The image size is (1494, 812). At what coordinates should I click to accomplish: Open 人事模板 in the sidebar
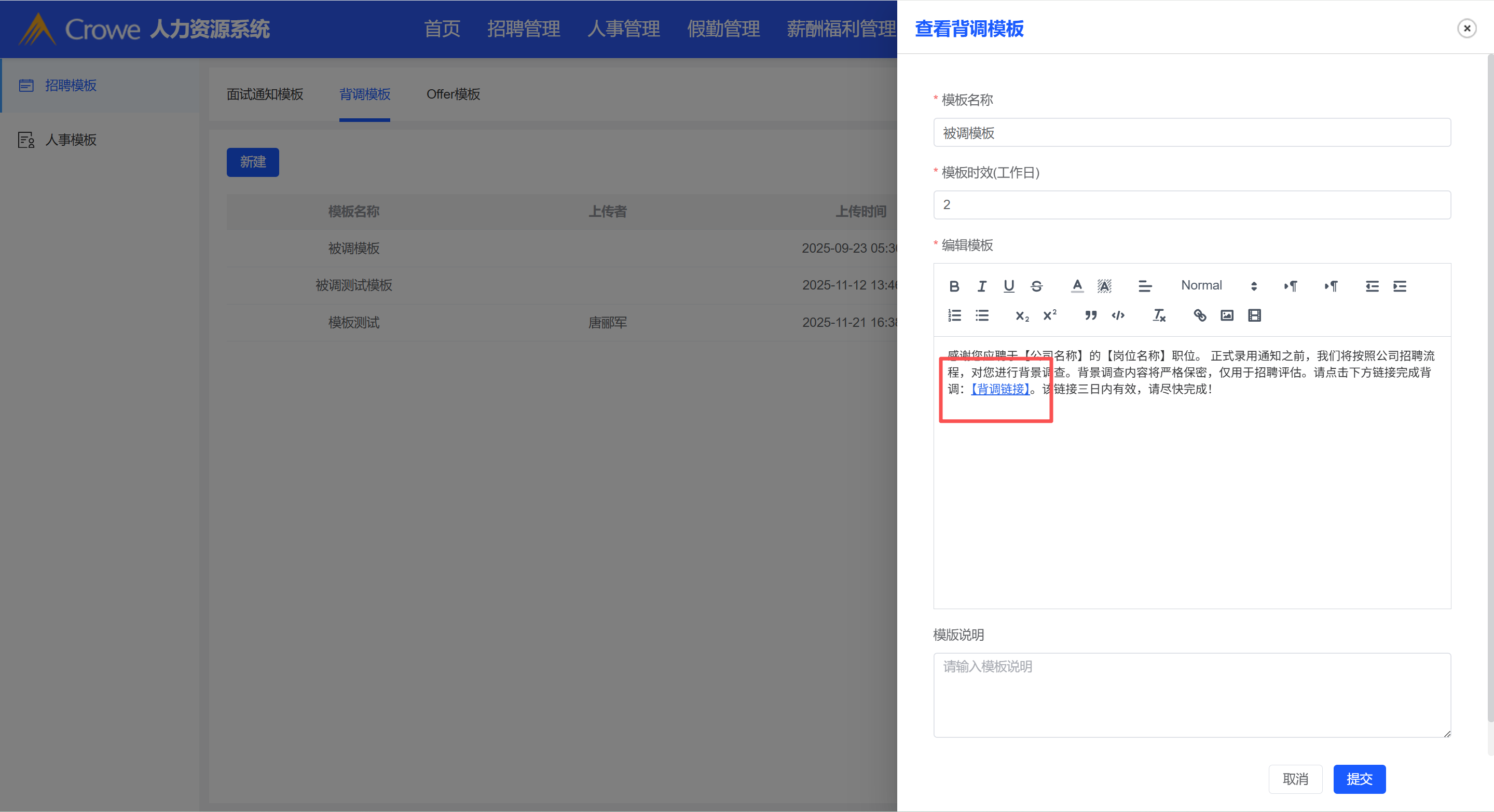[71, 140]
